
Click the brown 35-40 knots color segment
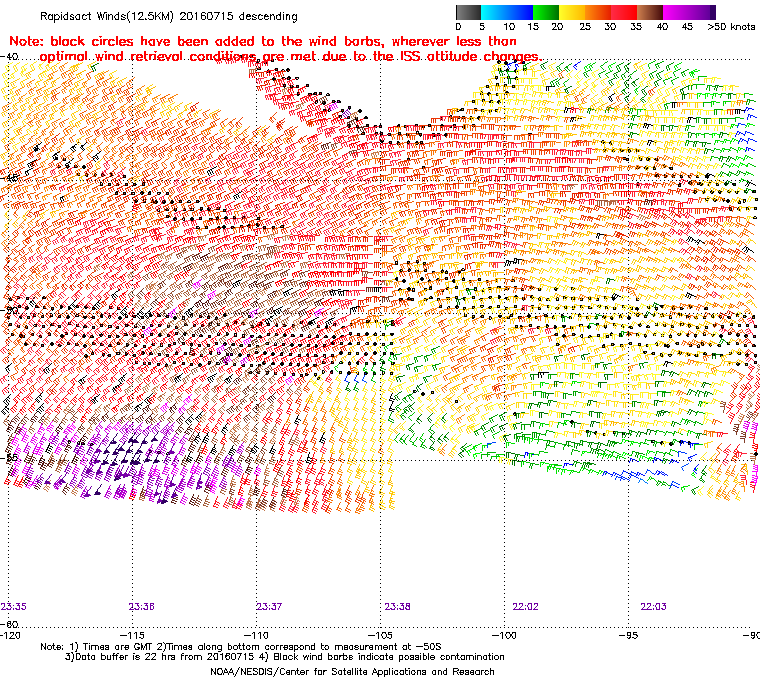point(650,12)
